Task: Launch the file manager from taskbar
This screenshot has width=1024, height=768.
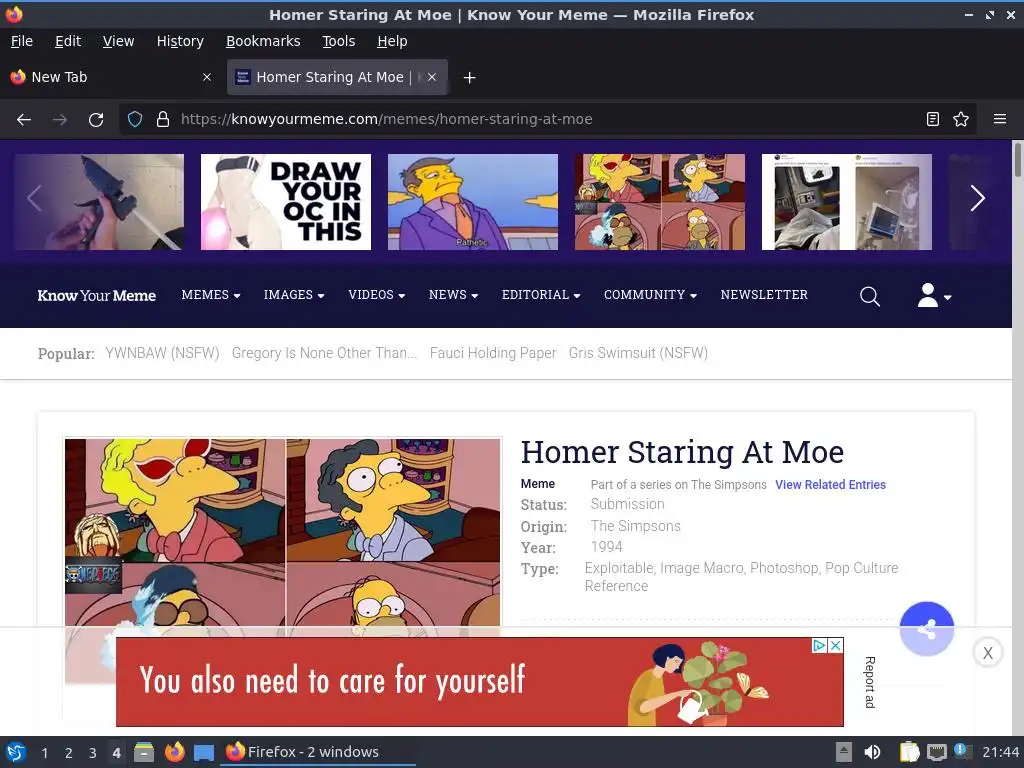Action: pyautogui.click(x=144, y=752)
